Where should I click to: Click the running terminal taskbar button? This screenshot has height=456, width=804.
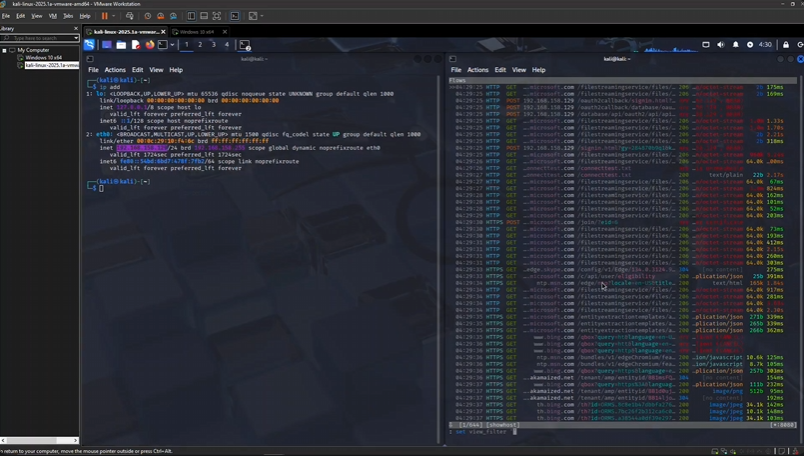(245, 45)
